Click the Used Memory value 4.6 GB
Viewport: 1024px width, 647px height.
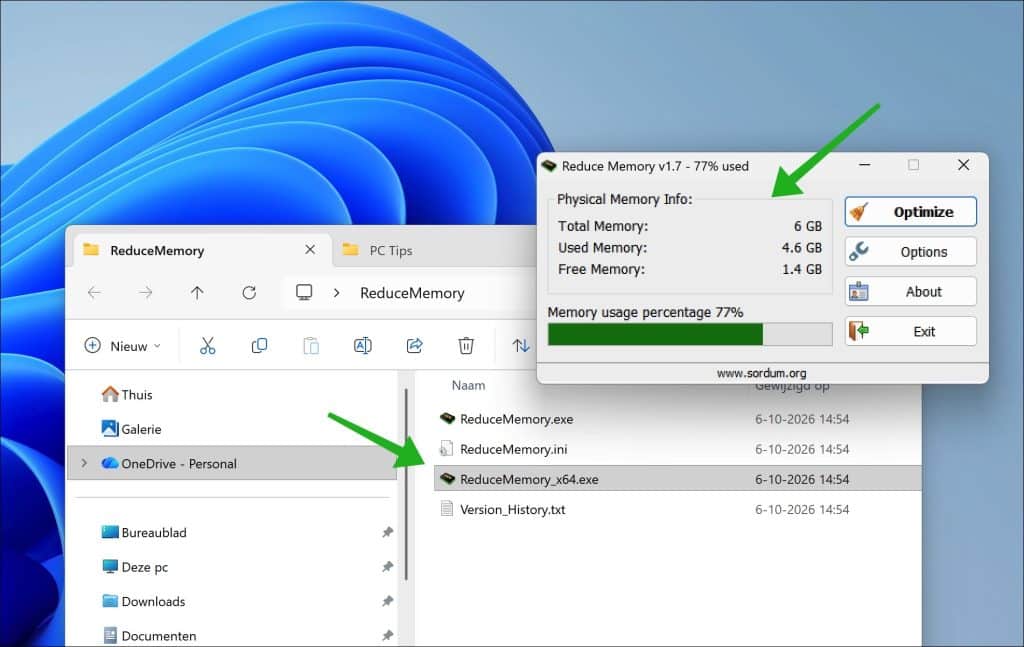pyautogui.click(x=802, y=247)
